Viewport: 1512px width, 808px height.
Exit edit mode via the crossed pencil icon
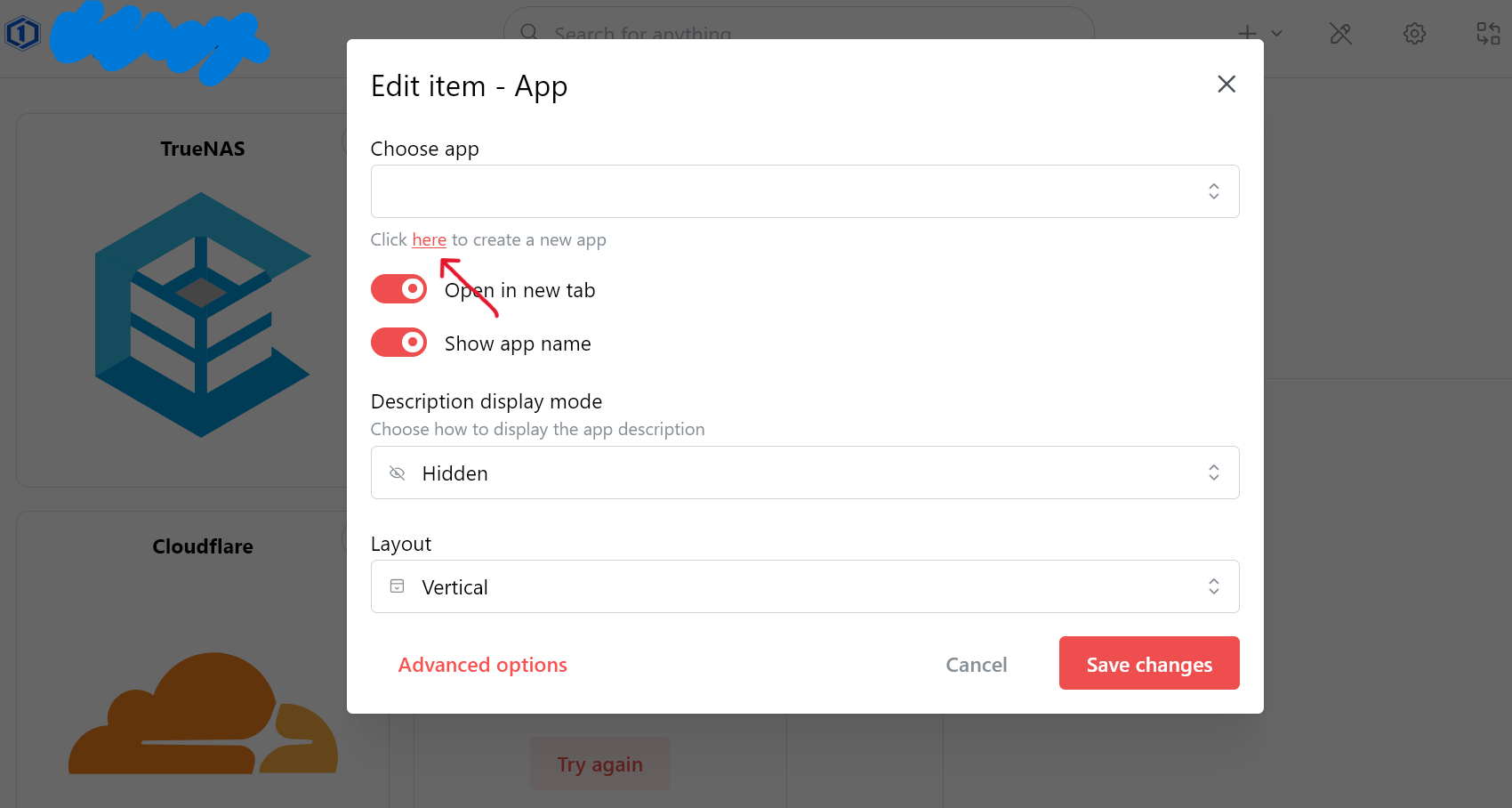[x=1340, y=33]
